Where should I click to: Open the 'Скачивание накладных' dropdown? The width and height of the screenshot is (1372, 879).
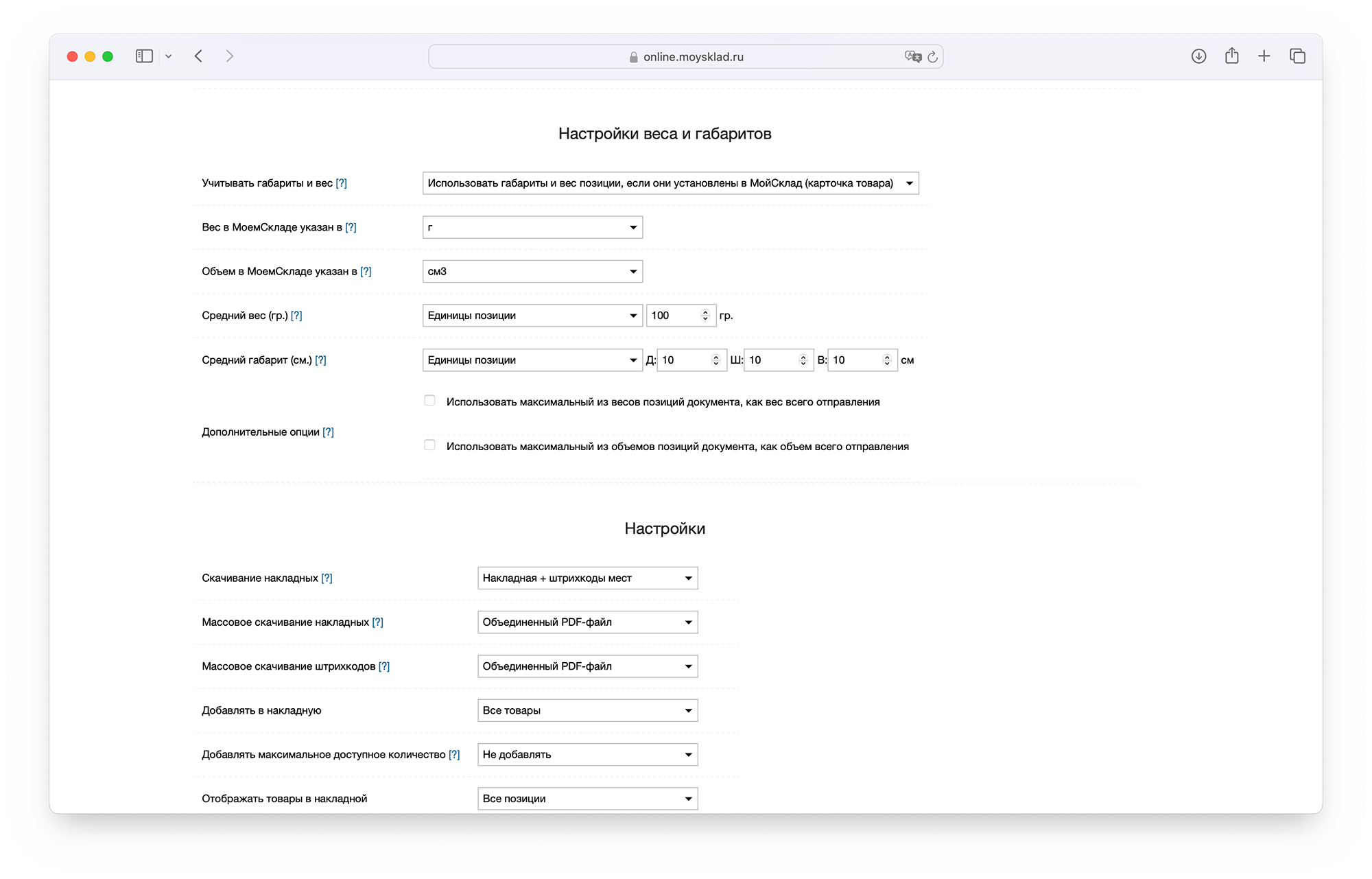587,578
